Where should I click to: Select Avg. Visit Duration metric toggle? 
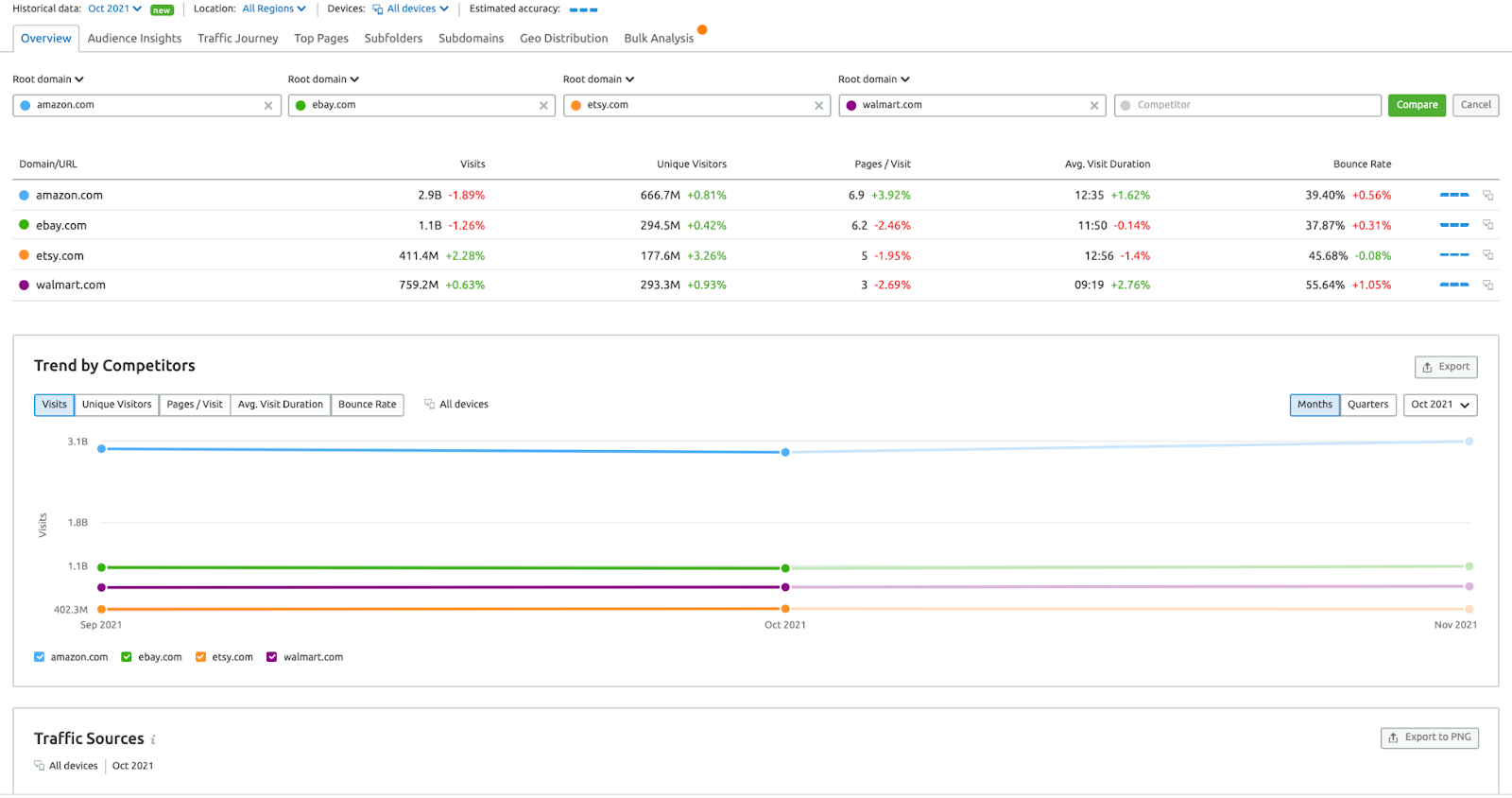pyautogui.click(x=281, y=405)
